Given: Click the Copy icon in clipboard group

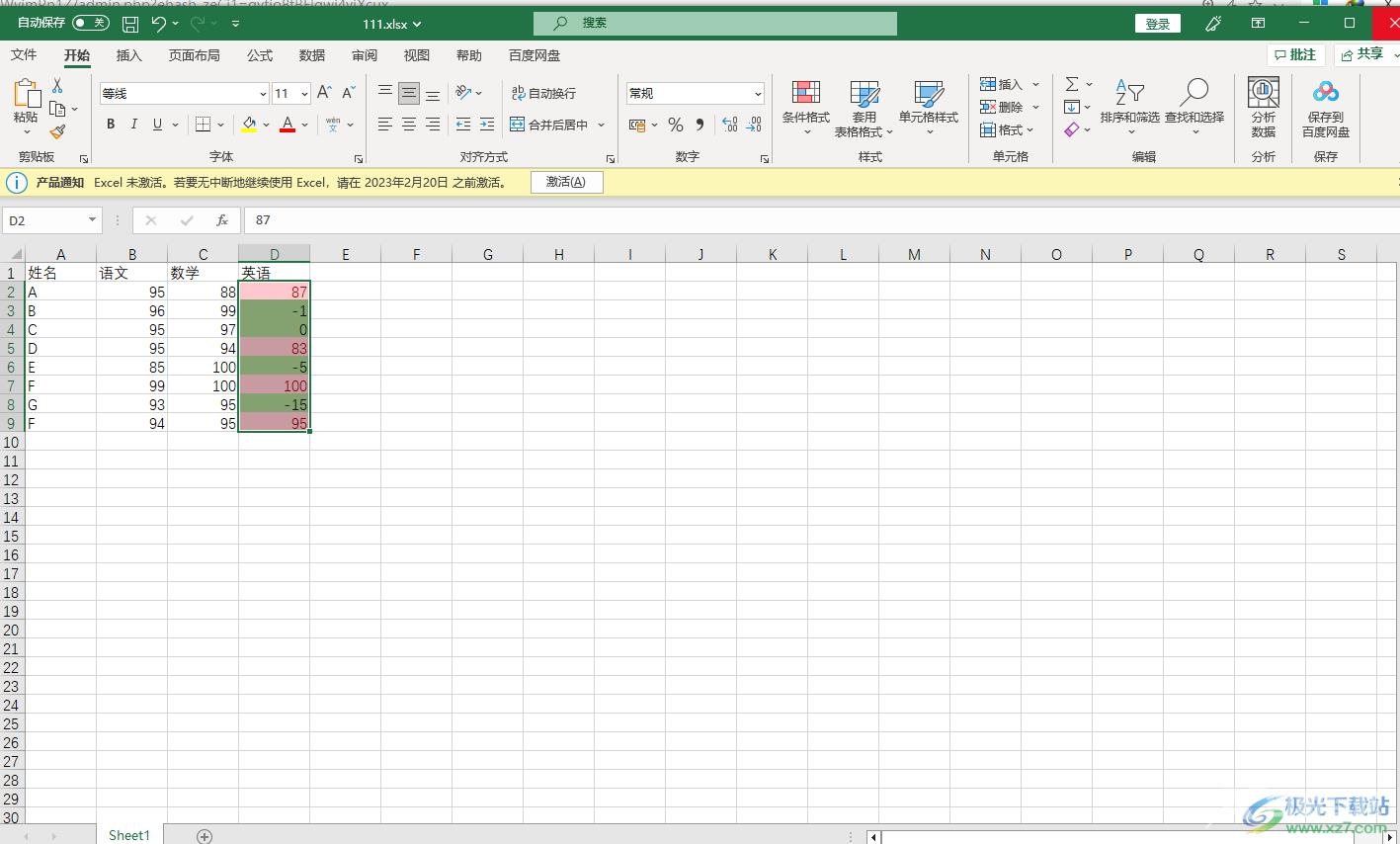Looking at the screenshot, I should [57, 109].
